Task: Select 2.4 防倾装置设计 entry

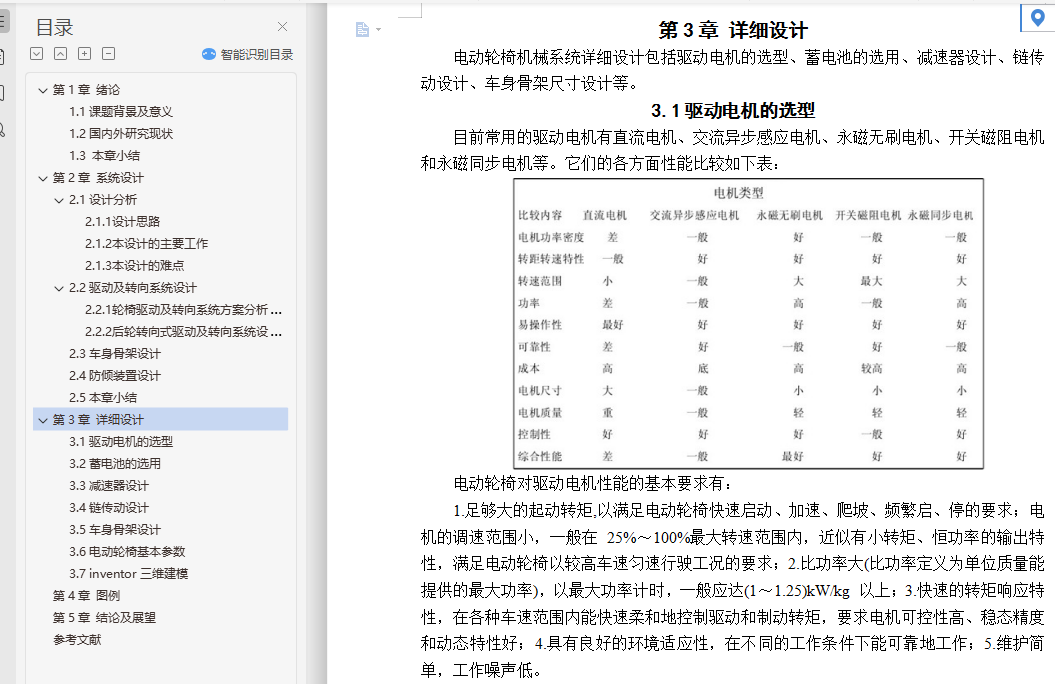Action: click(x=115, y=376)
